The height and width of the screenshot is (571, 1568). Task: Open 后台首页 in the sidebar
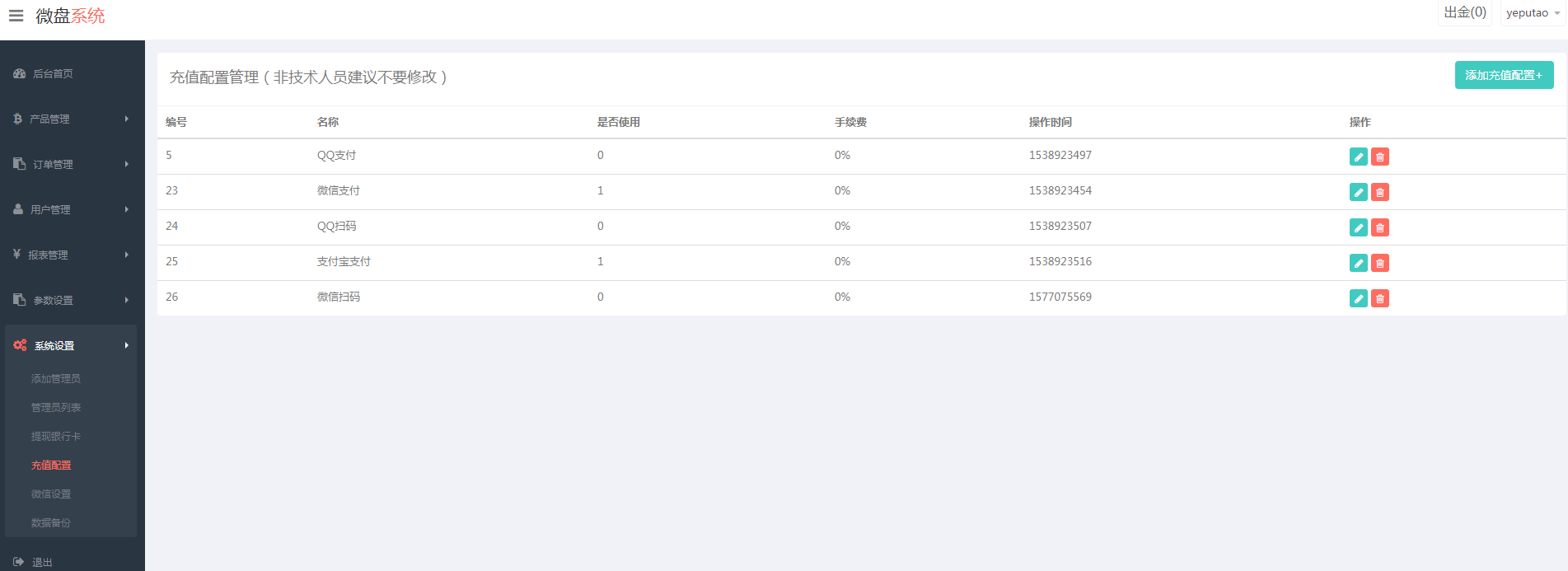pyautogui.click(x=53, y=73)
